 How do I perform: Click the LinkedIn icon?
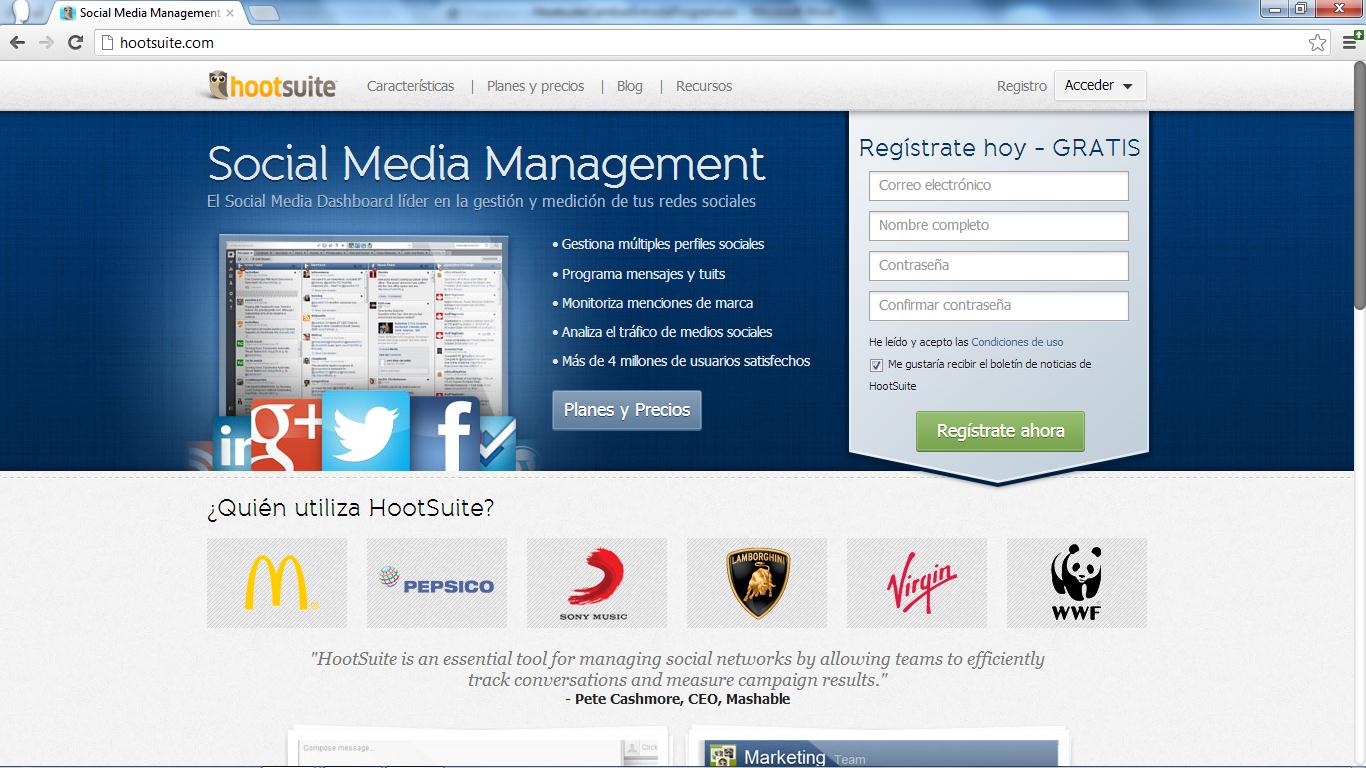tap(231, 444)
